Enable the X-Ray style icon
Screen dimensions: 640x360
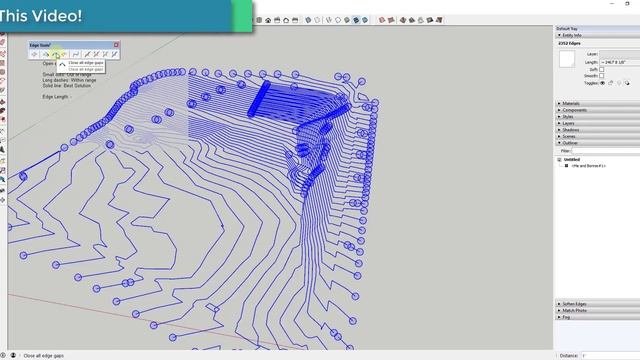308,20
